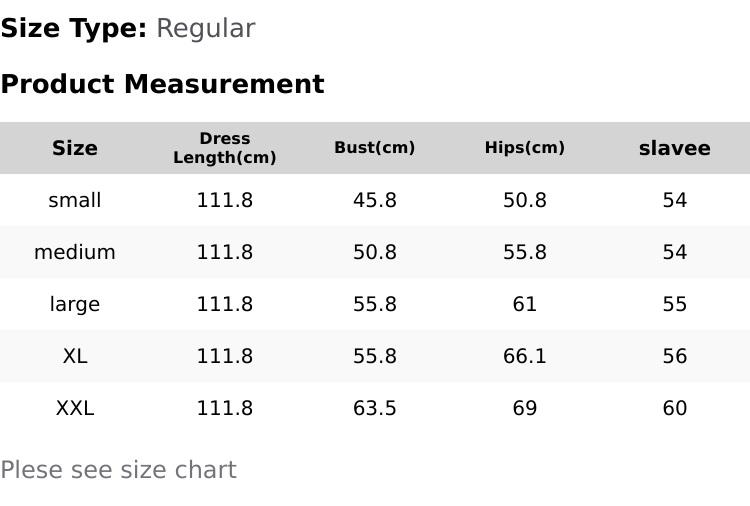Click bust value 45.8 for small

375,200
